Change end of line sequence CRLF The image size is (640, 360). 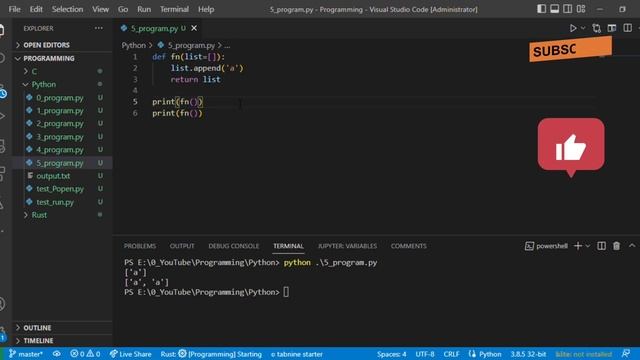click(451, 354)
